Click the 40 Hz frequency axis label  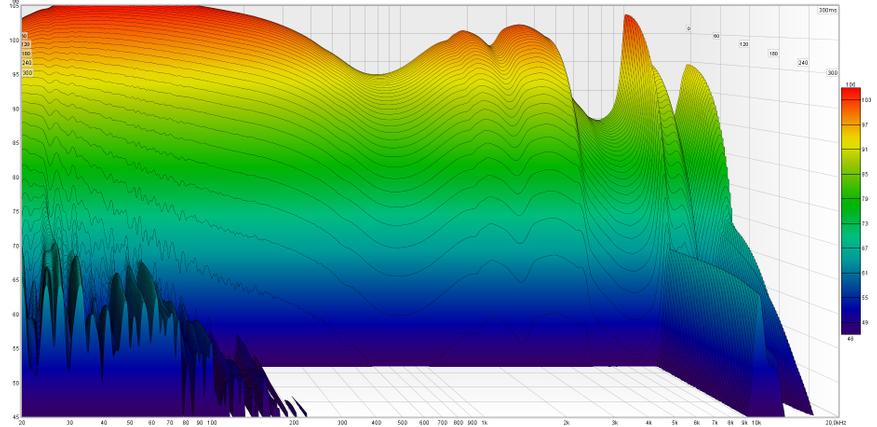[x=103, y=421]
